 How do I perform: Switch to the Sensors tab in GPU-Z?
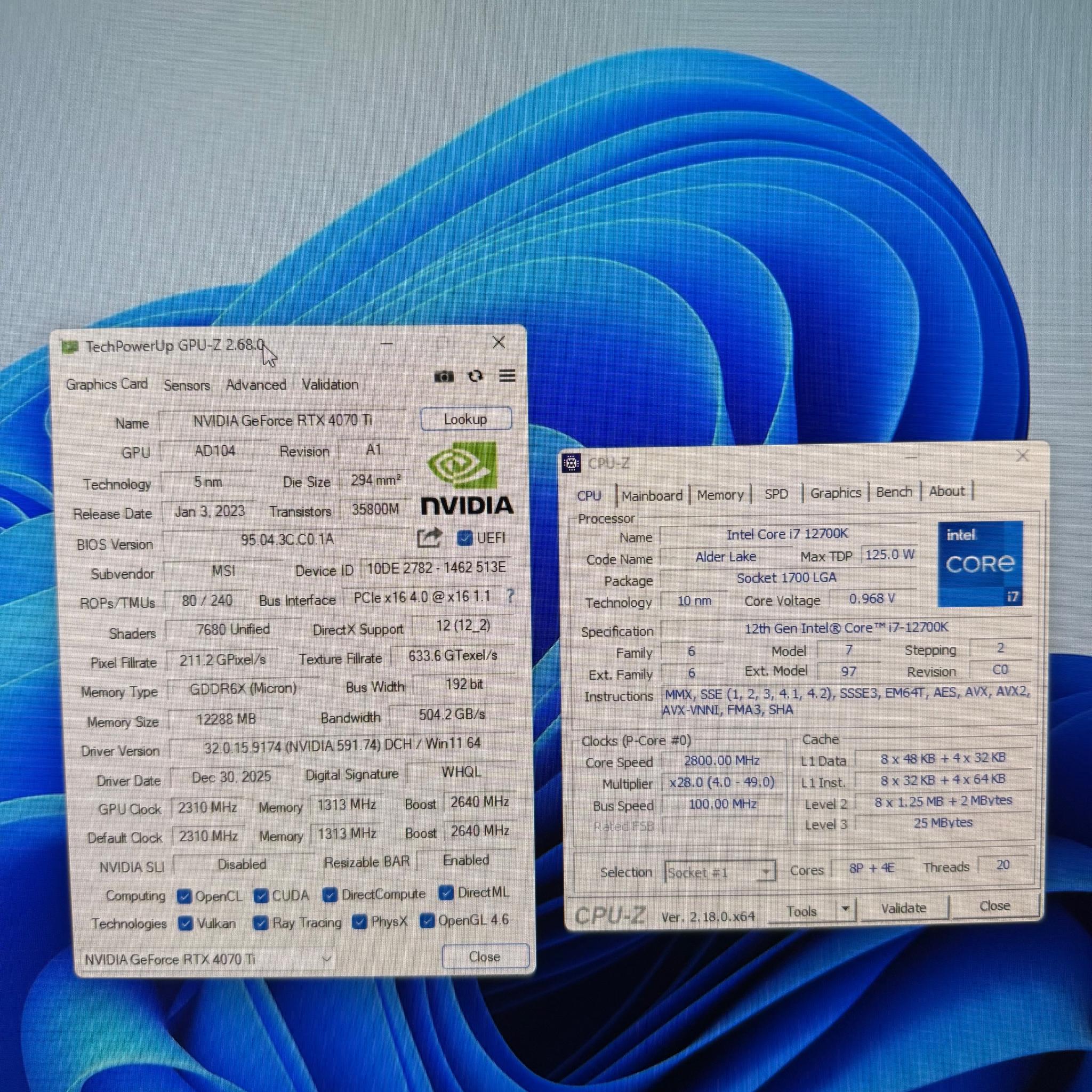click(187, 386)
